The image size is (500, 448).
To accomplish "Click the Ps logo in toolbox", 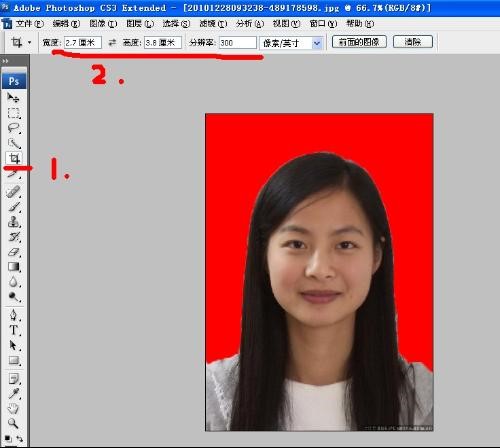I will (14, 81).
